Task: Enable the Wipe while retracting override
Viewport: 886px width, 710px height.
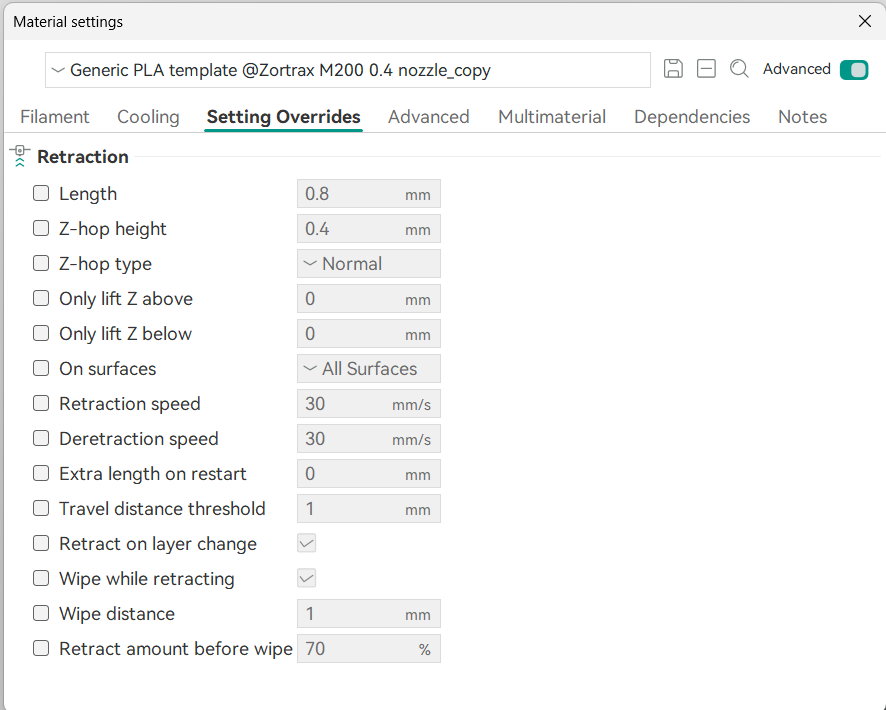Action: (x=41, y=579)
